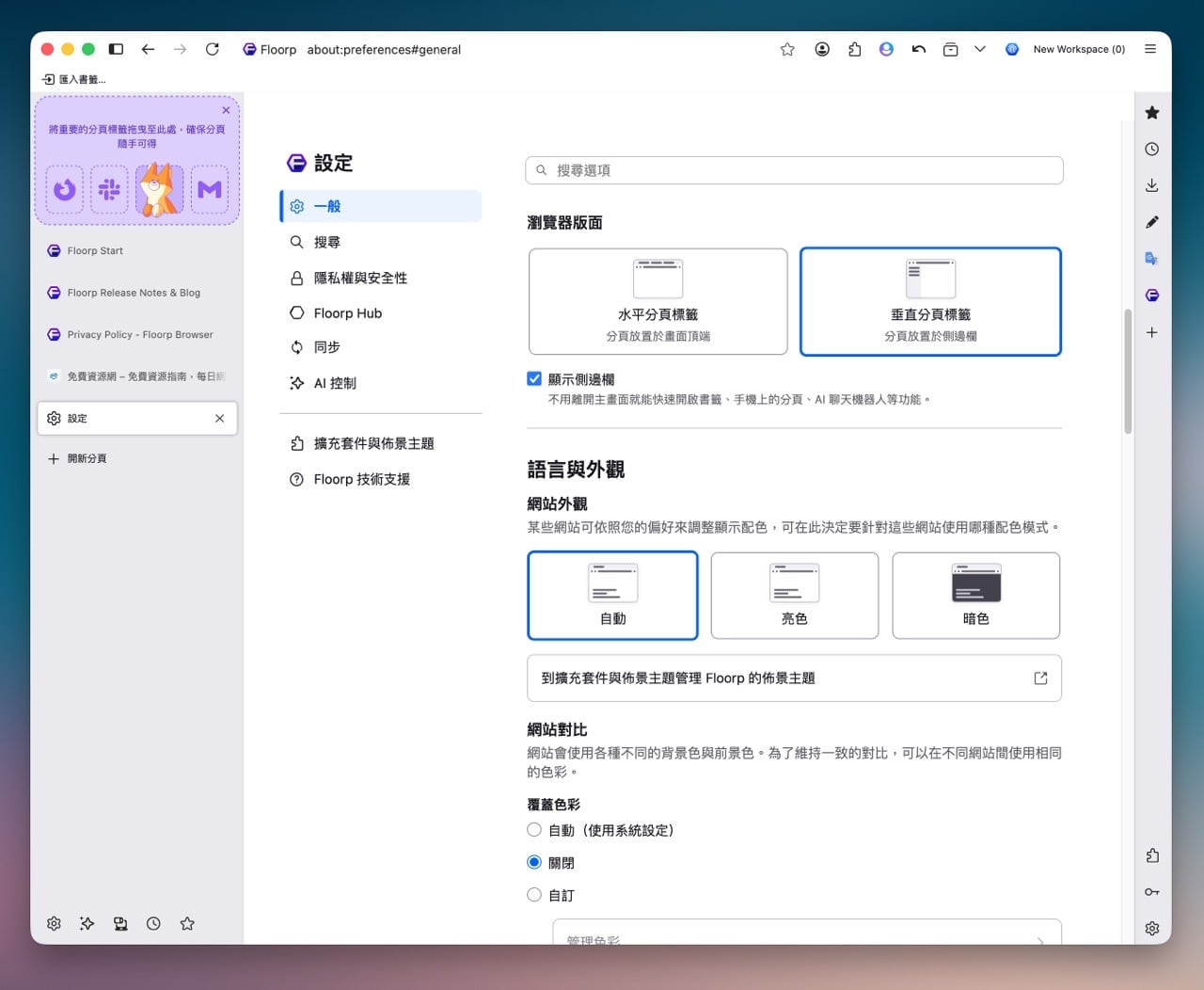Viewport: 1204px width, 990px height.
Task: Click the 搜尋選項 search field
Action: coord(794,170)
